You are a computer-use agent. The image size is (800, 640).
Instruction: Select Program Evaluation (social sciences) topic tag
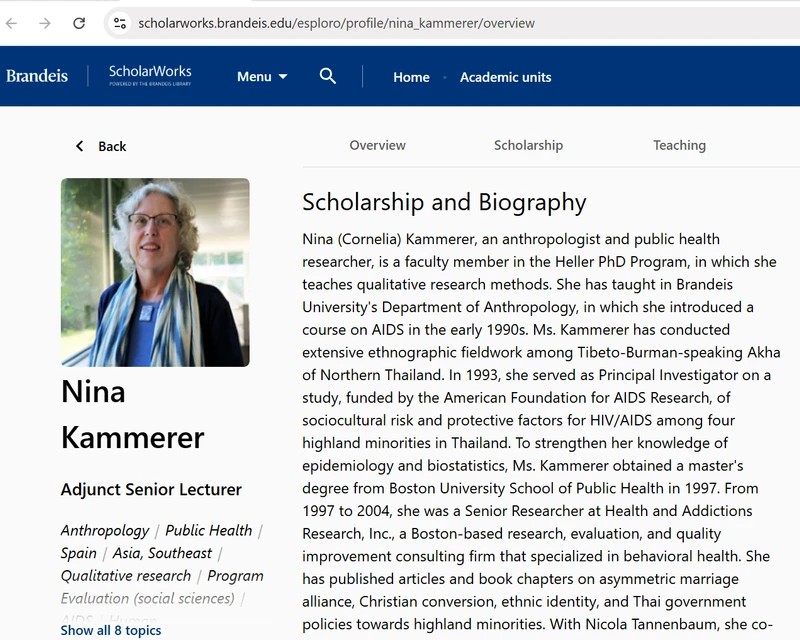(162, 587)
